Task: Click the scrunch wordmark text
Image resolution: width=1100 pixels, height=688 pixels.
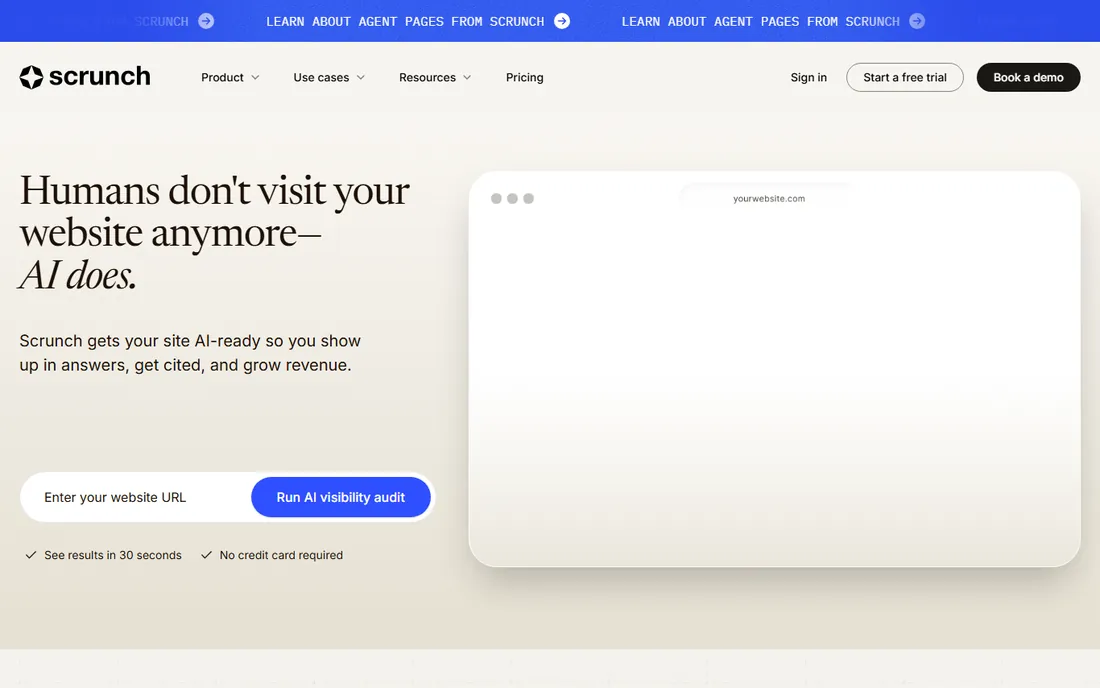Action: pos(100,76)
